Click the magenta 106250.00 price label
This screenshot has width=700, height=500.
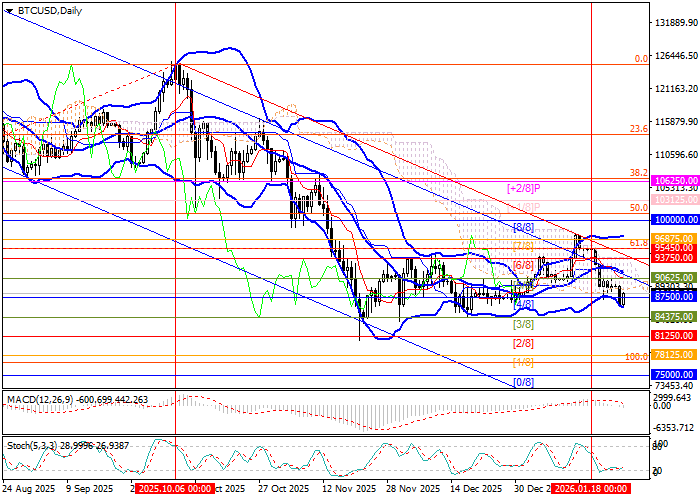click(x=673, y=179)
